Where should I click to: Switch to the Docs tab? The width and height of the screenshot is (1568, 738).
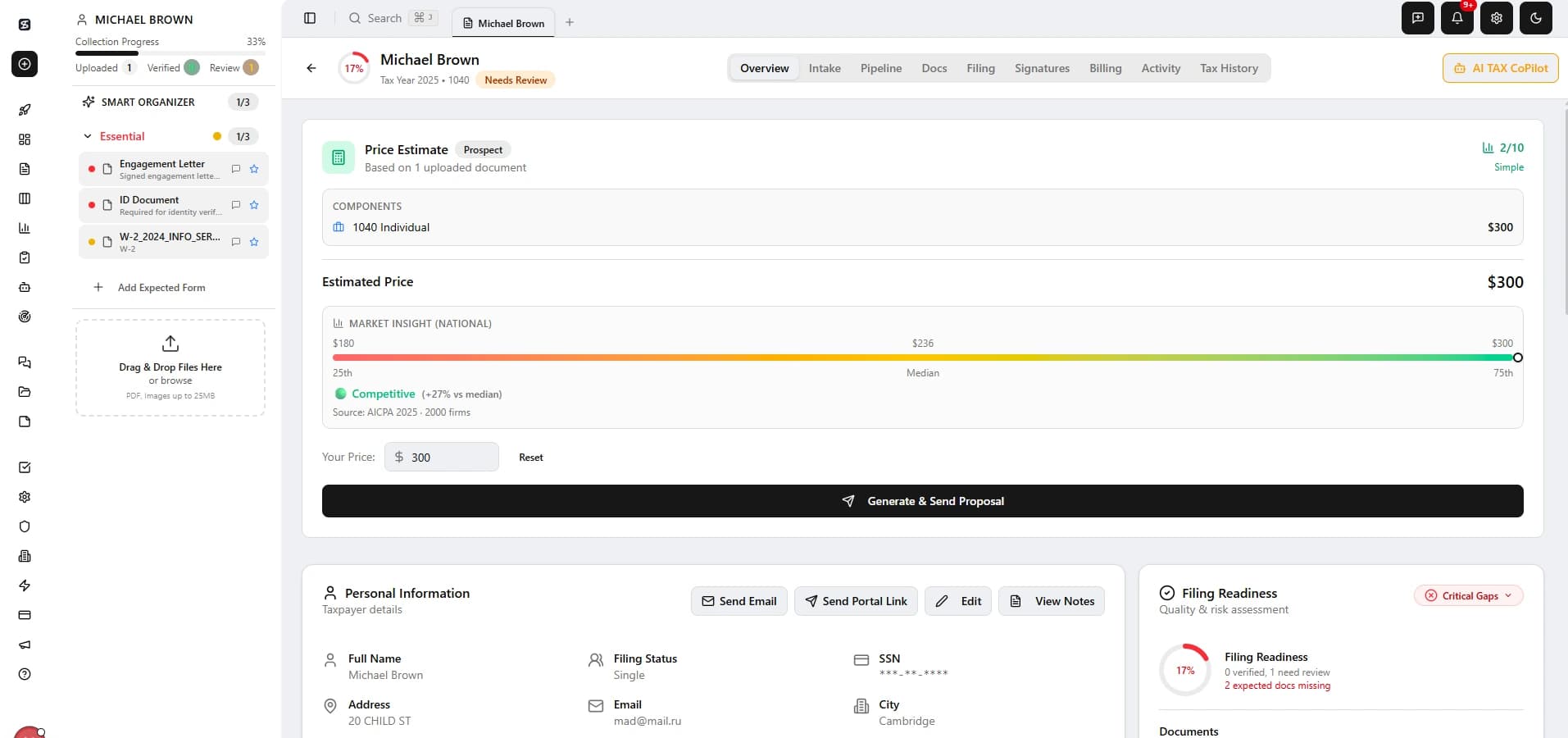click(934, 68)
